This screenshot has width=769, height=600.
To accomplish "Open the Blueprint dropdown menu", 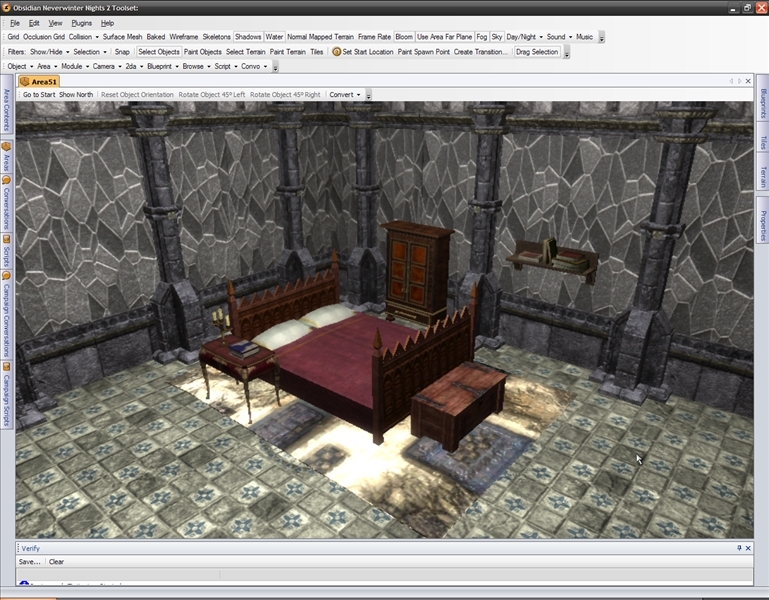I will [161, 66].
